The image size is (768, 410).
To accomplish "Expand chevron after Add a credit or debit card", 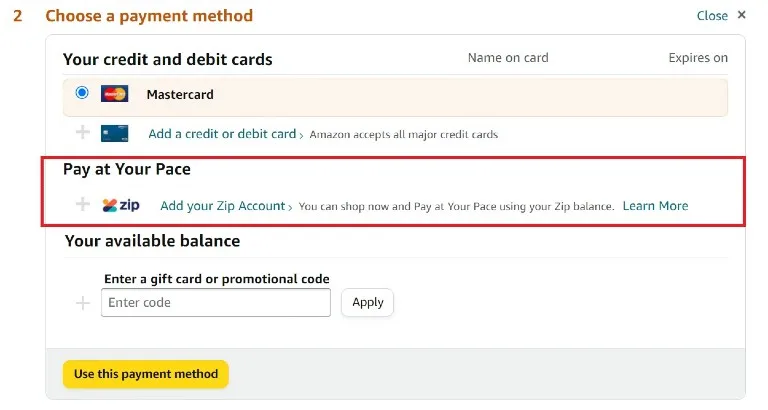I will [302, 134].
